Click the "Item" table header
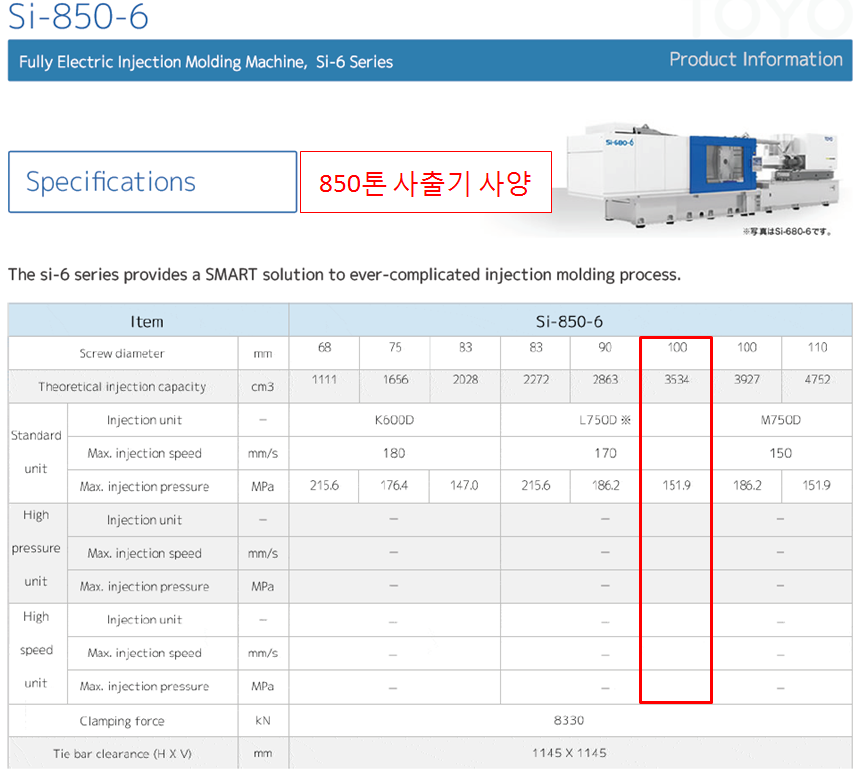This screenshot has height=772, width=855. pos(147,322)
